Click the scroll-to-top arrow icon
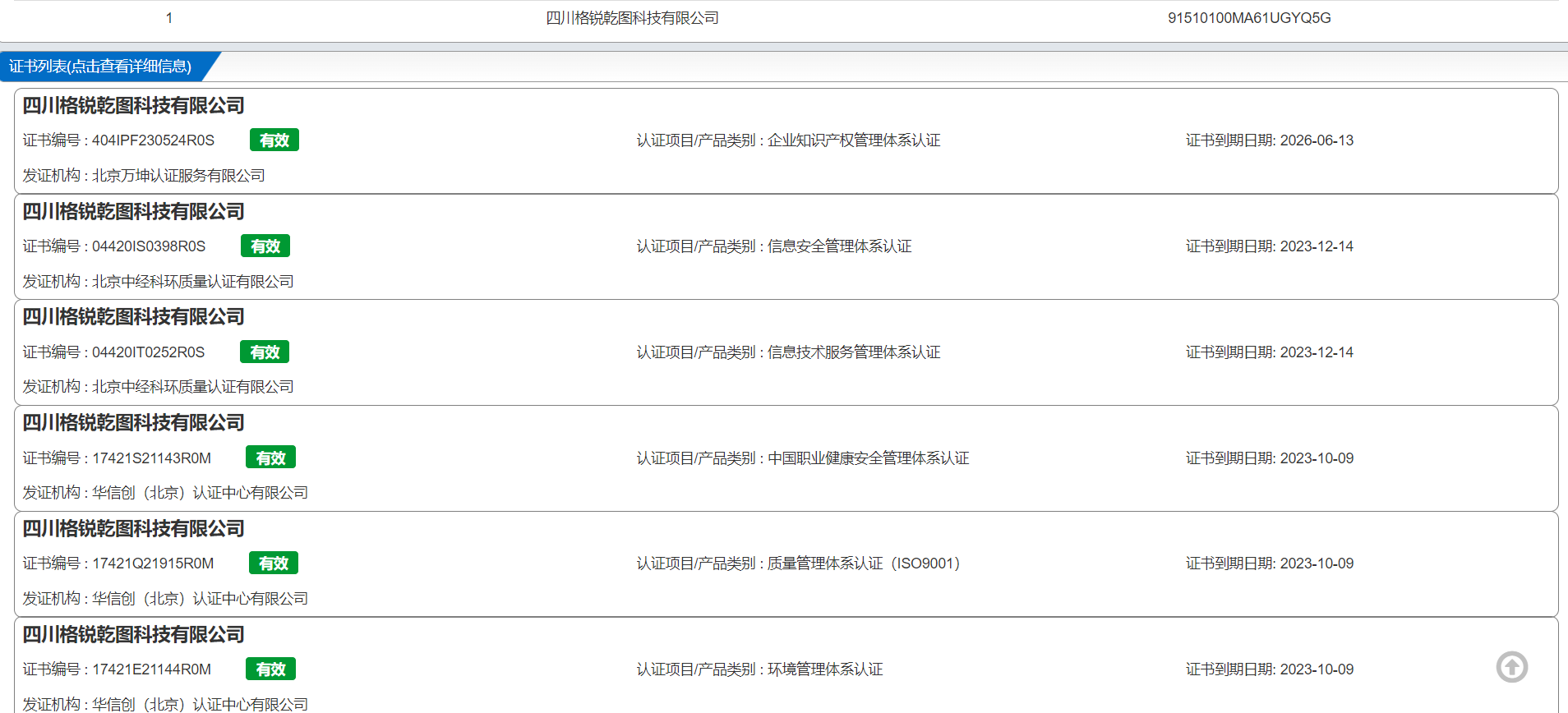This screenshot has width=1568, height=713. pos(1512,667)
